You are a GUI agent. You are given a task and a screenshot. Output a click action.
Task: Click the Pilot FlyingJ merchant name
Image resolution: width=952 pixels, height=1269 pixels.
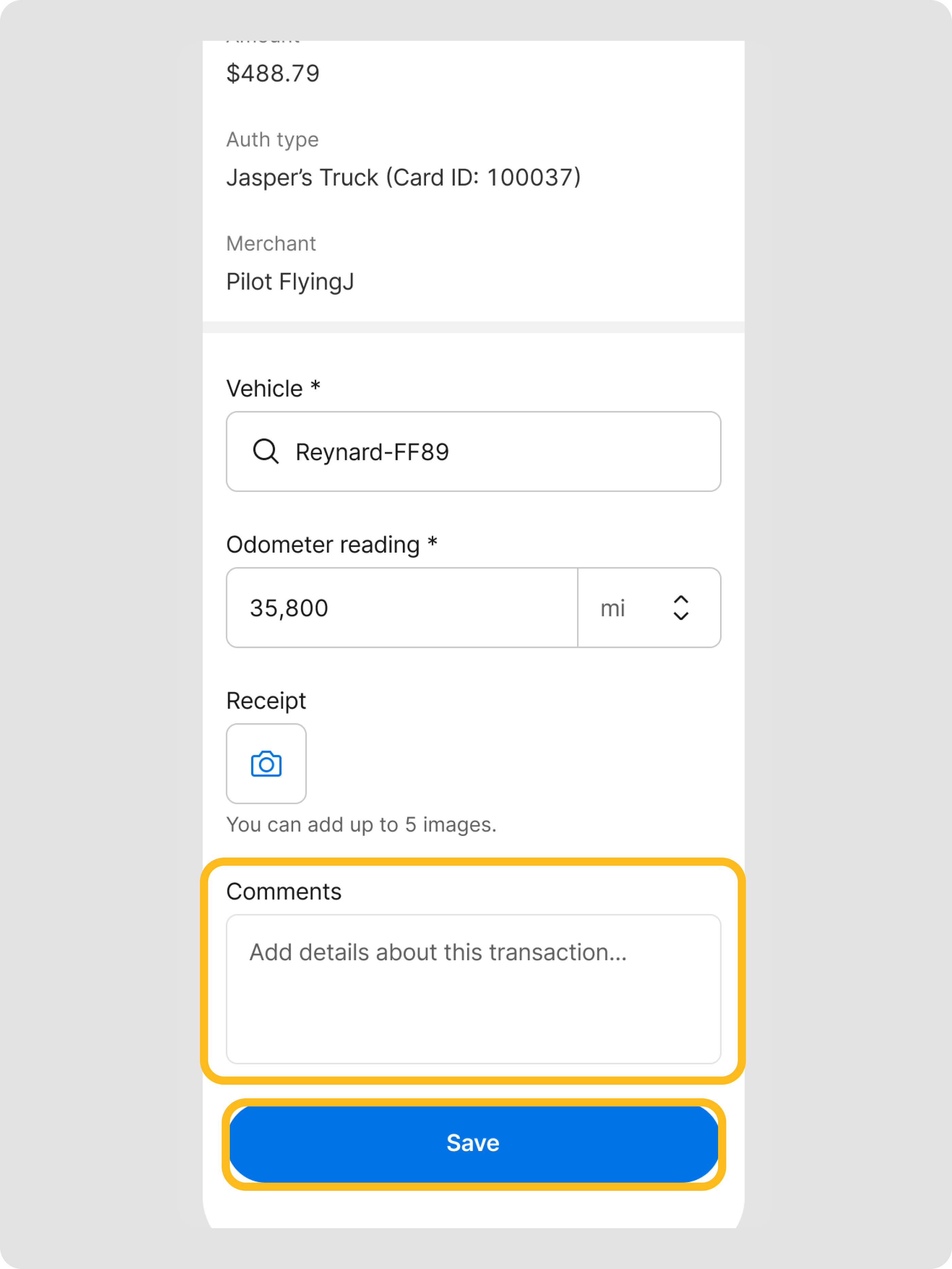click(x=290, y=282)
